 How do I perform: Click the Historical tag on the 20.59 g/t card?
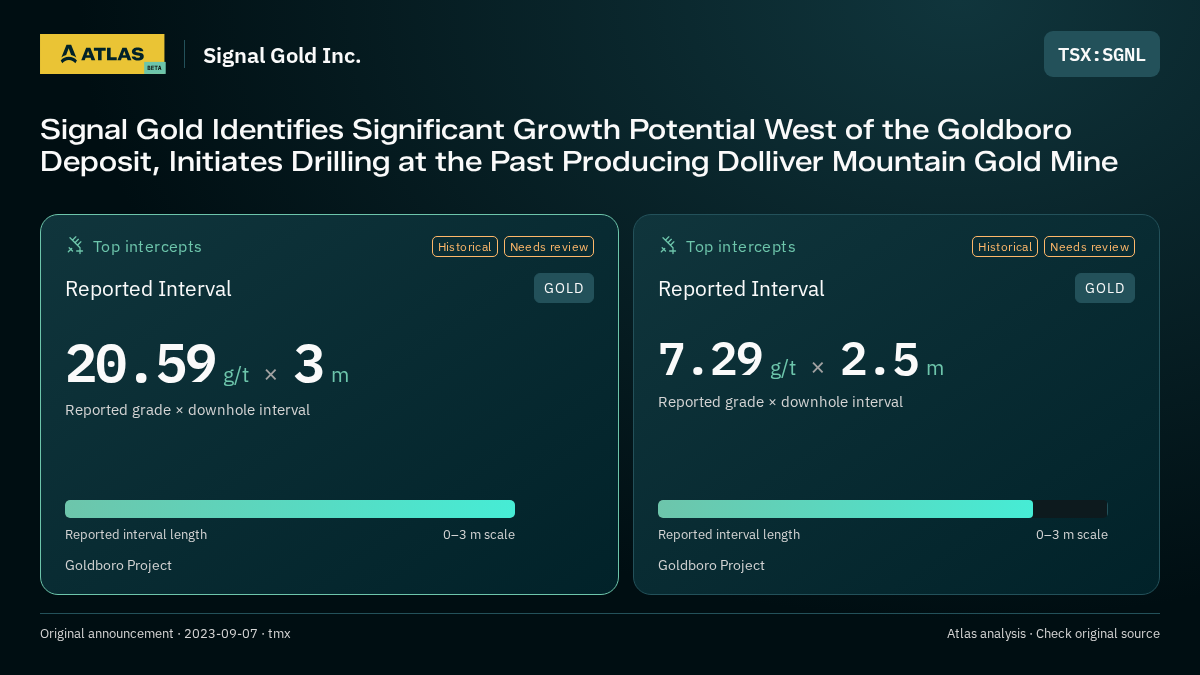coord(465,247)
